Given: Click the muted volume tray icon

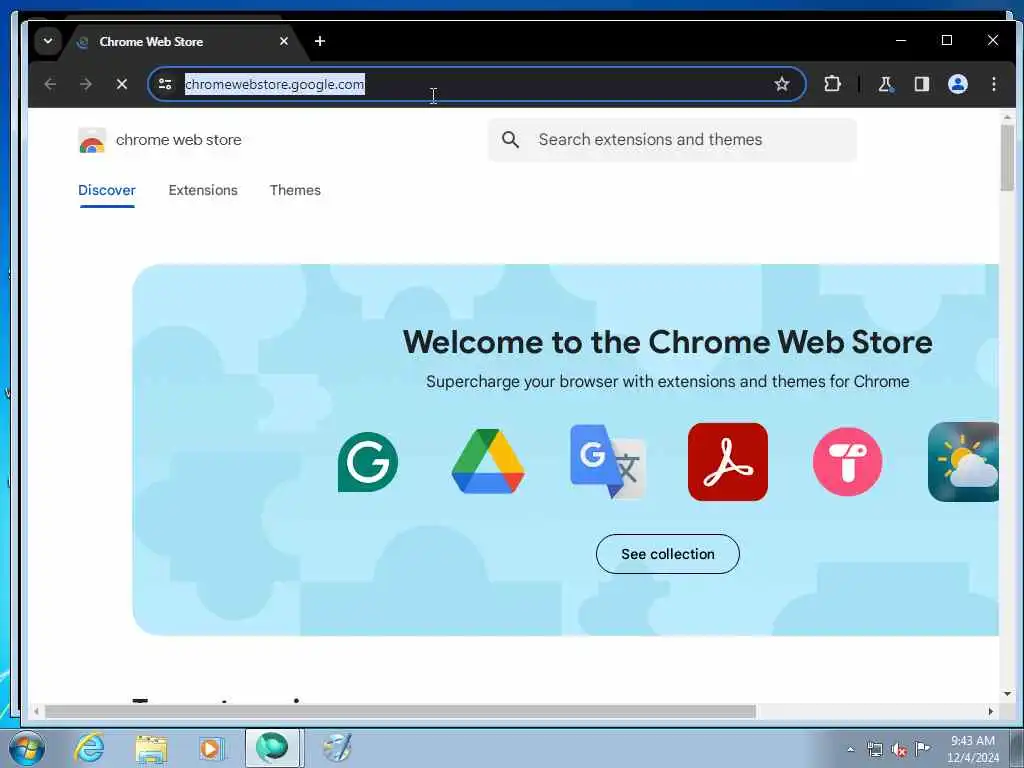Looking at the screenshot, I should point(899,749).
